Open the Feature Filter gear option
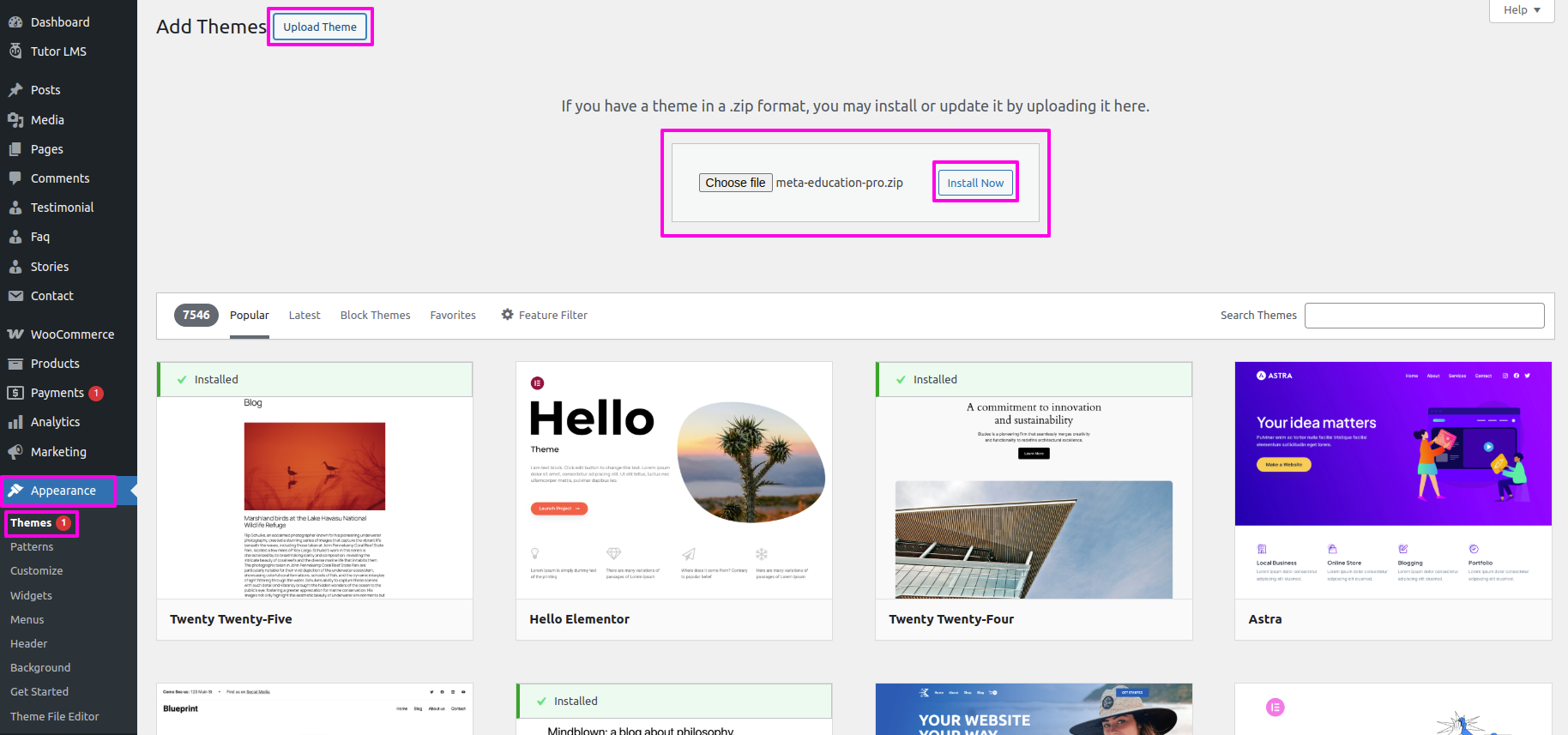Image resolution: width=1568 pixels, height=735 pixels. click(x=544, y=315)
